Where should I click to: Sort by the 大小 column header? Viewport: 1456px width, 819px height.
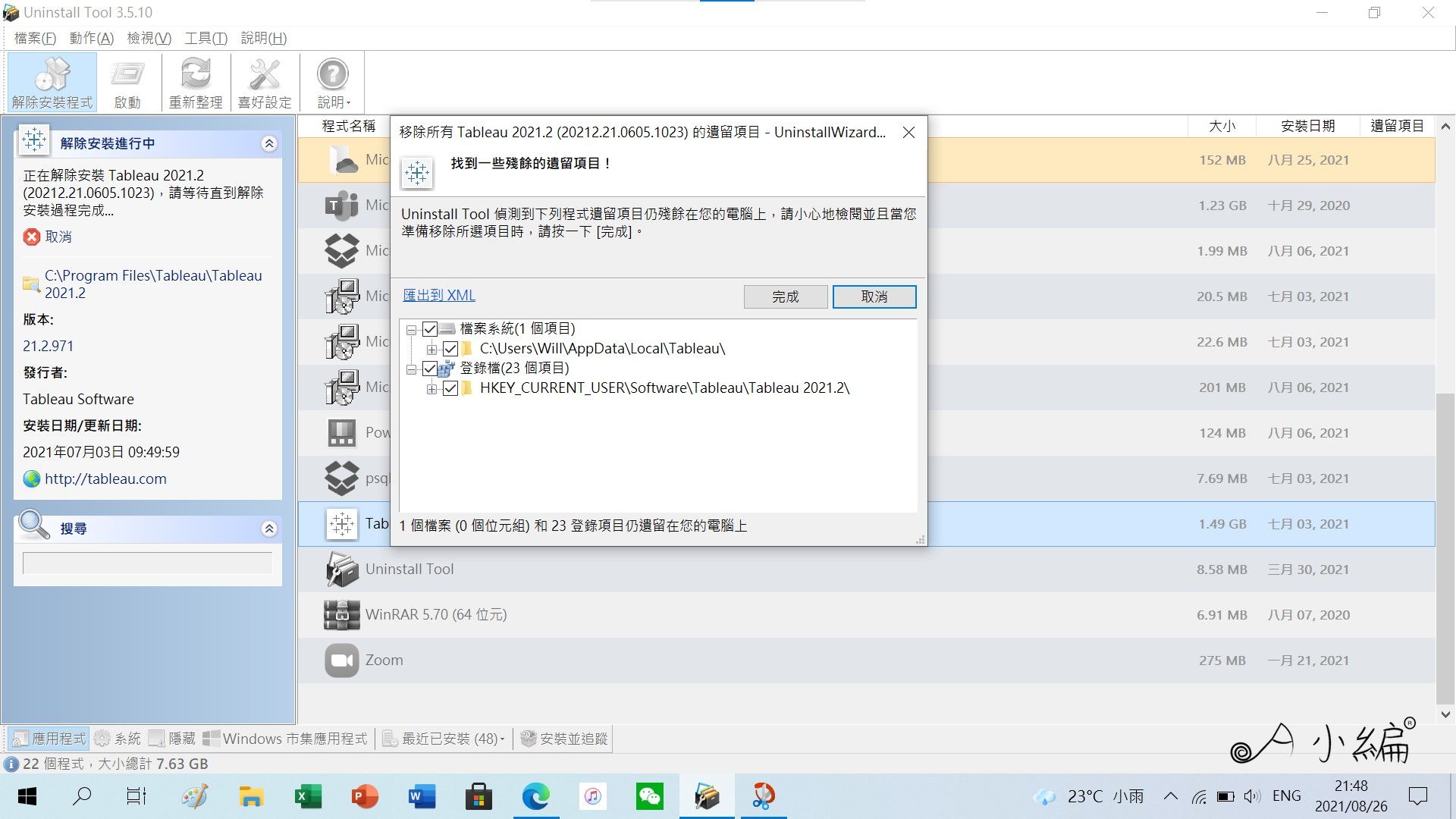[x=1222, y=126]
